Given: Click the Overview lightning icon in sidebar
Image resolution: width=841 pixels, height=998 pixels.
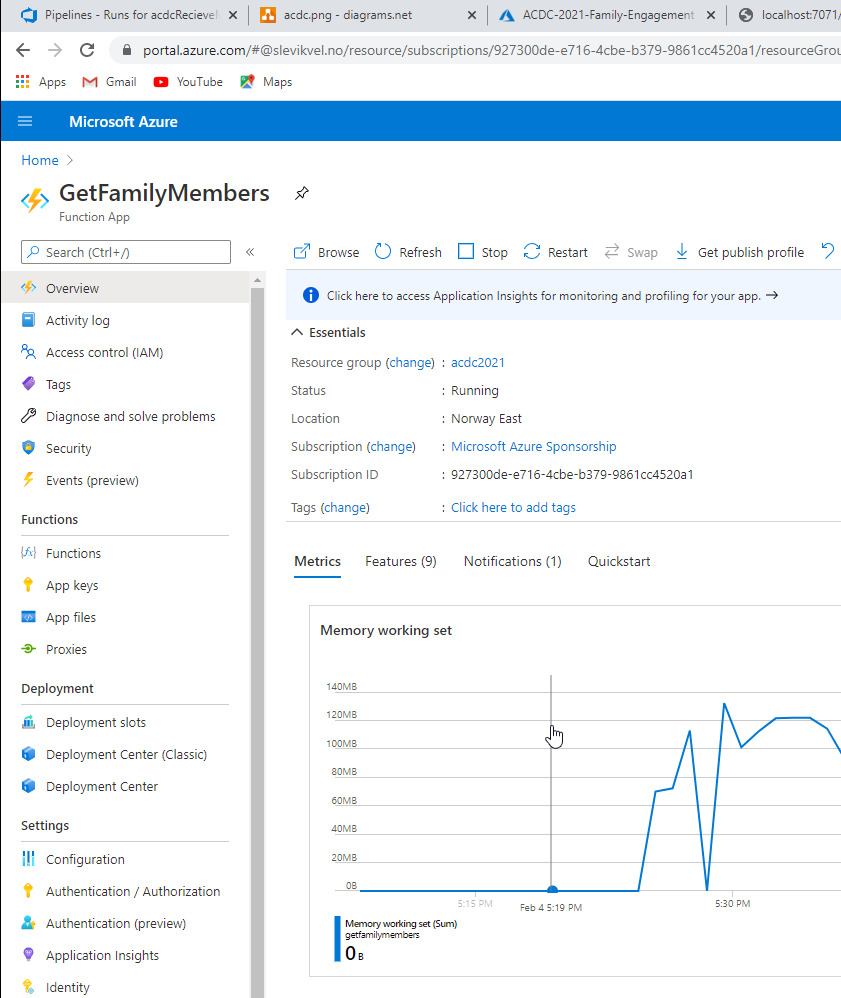Looking at the screenshot, I should pos(29,288).
